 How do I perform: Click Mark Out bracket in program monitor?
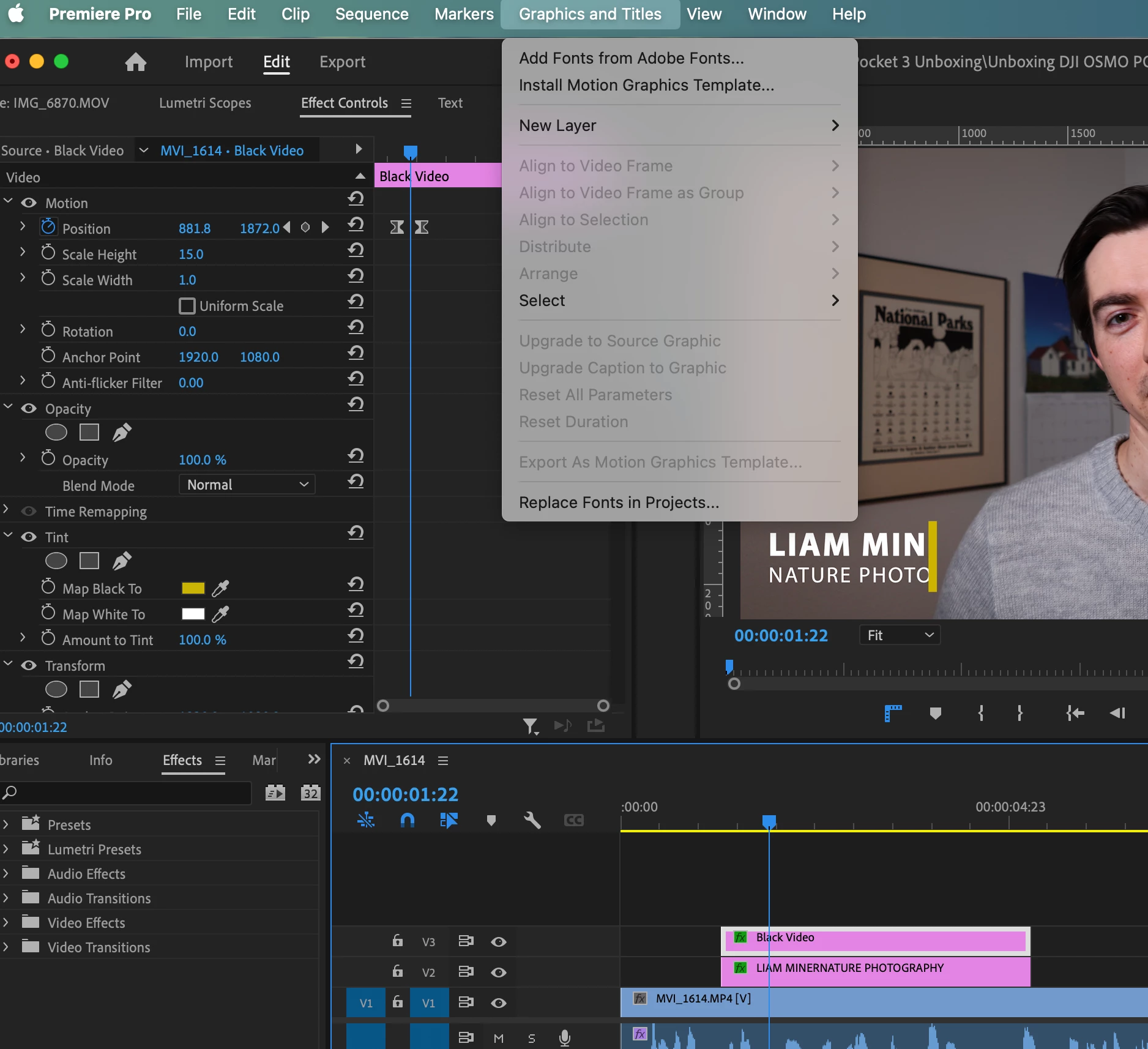1019,713
